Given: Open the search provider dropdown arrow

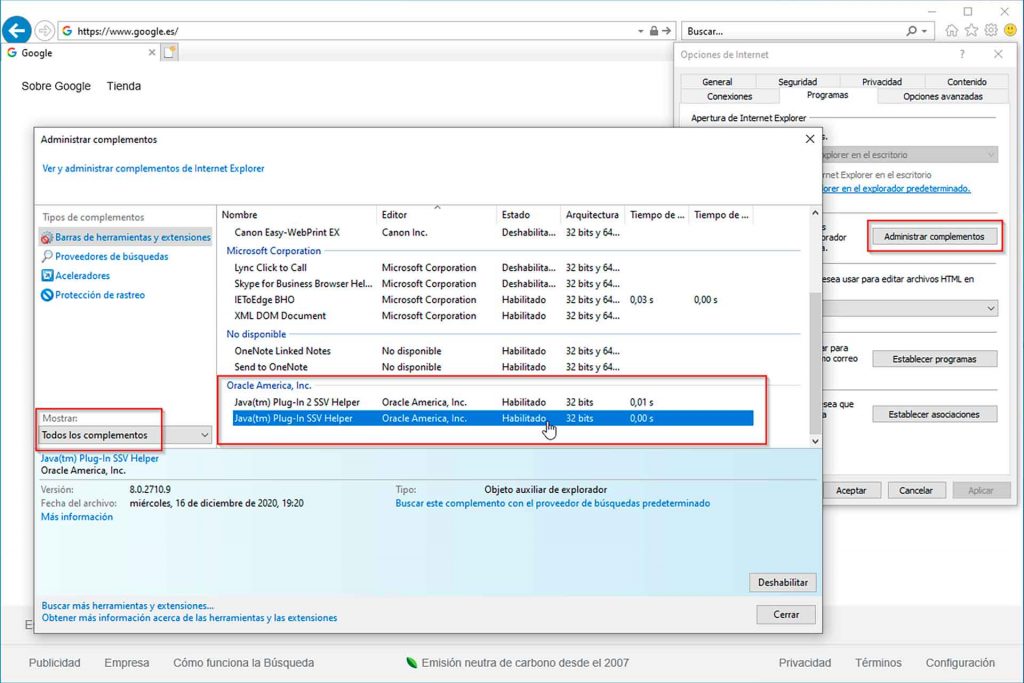Looking at the screenshot, I should [924, 31].
